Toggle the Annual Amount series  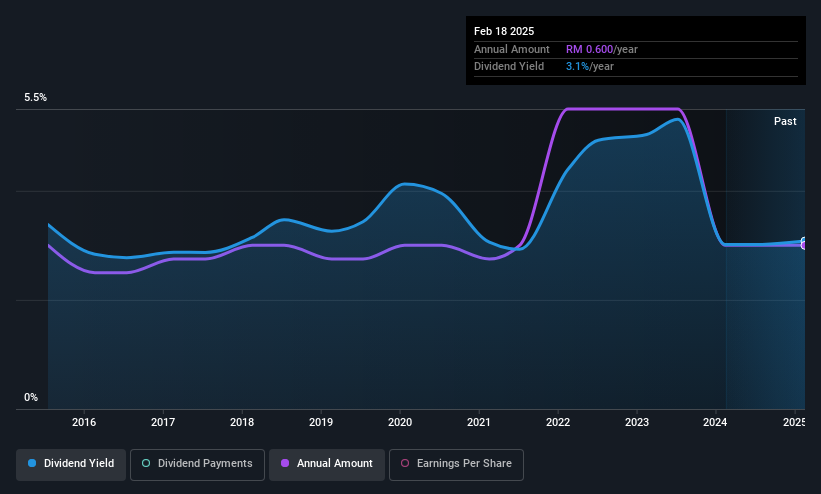pos(327,464)
